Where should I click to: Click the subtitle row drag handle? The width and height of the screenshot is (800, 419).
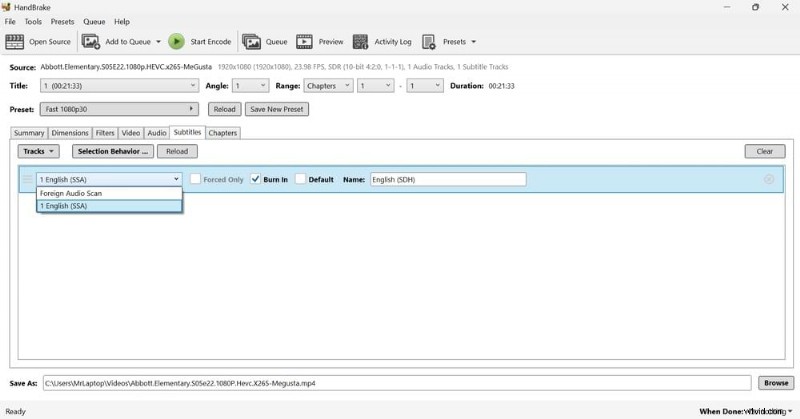27,179
